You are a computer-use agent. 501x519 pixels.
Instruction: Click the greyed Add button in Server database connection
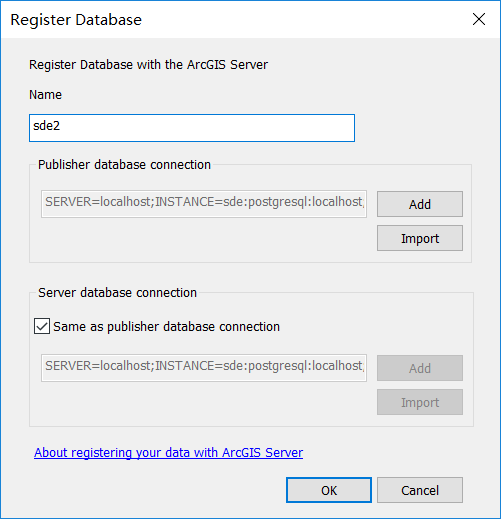(x=420, y=368)
